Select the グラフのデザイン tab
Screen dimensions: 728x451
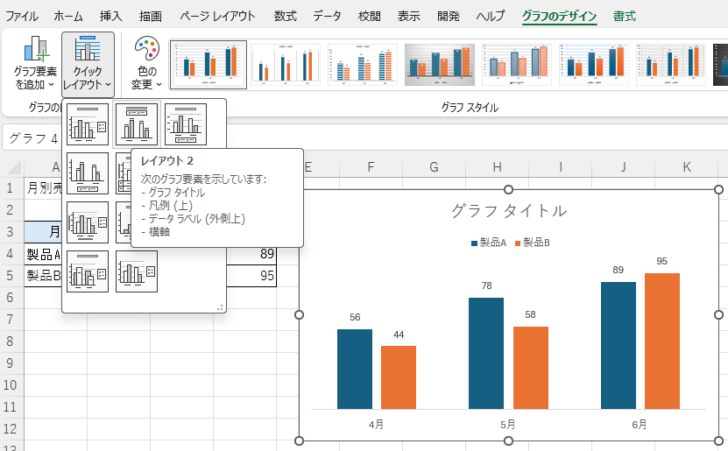pos(559,16)
